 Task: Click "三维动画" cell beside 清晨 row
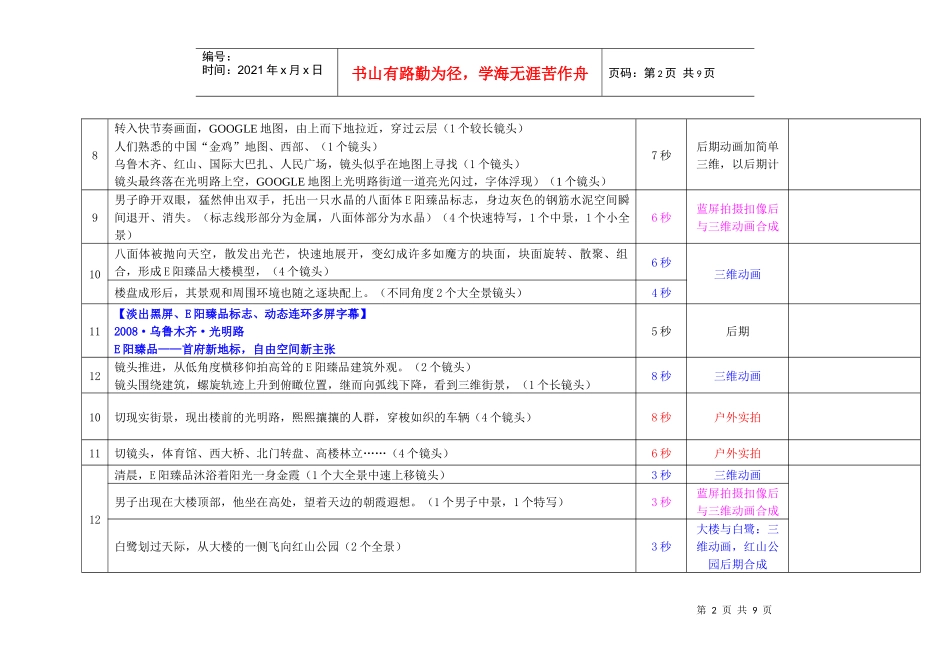point(737,475)
